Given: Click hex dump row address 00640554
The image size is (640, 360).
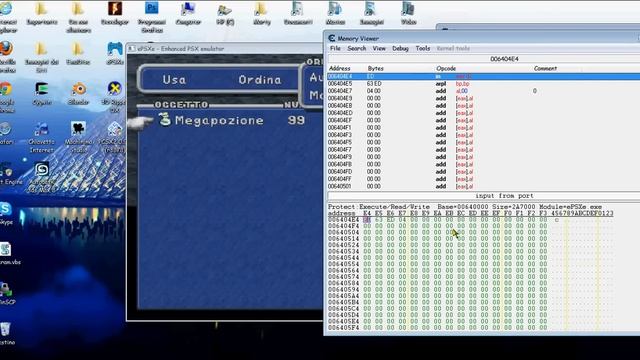Looking at the screenshot, I should (x=344, y=264).
